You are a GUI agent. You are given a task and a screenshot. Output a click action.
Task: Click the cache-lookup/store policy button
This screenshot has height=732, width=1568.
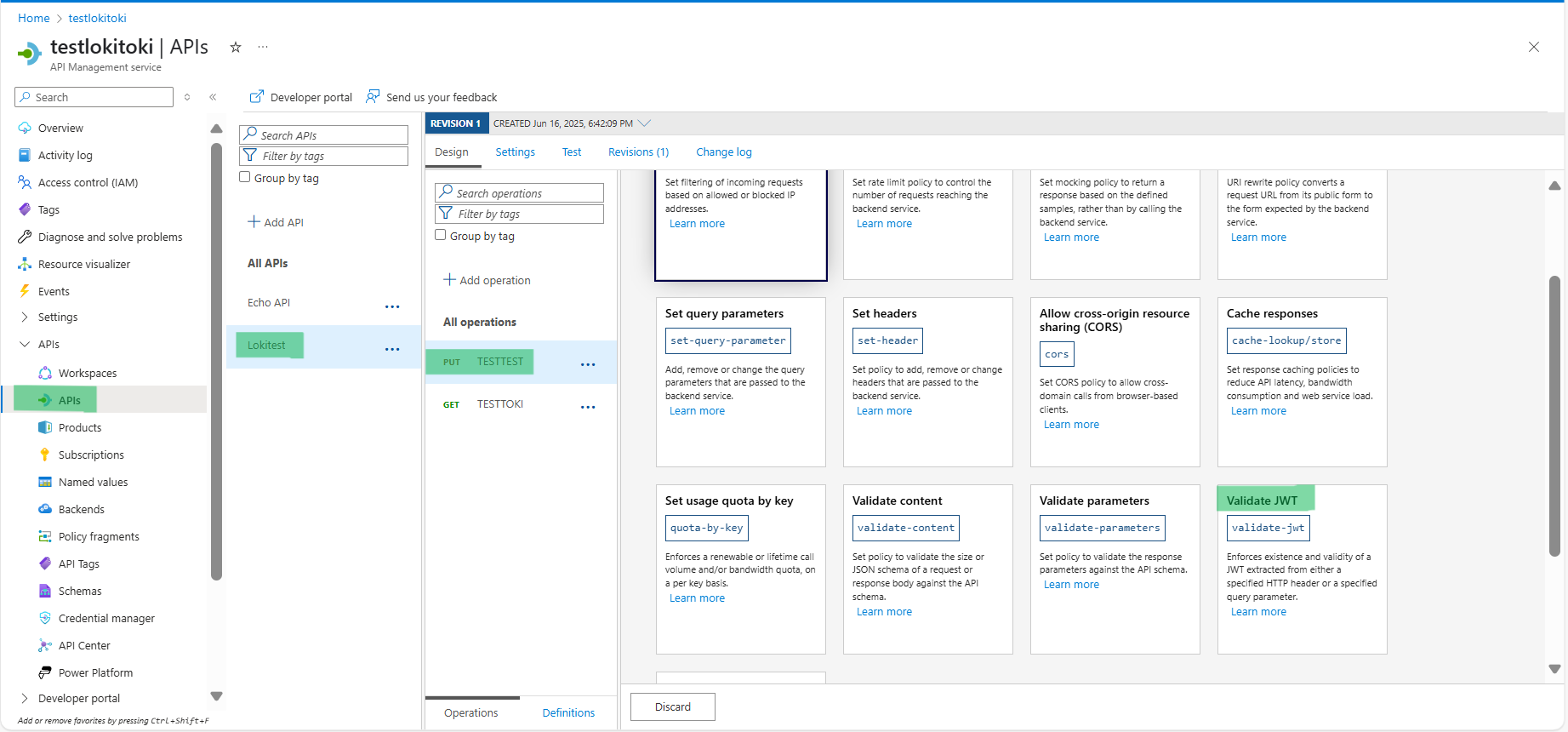[1286, 340]
